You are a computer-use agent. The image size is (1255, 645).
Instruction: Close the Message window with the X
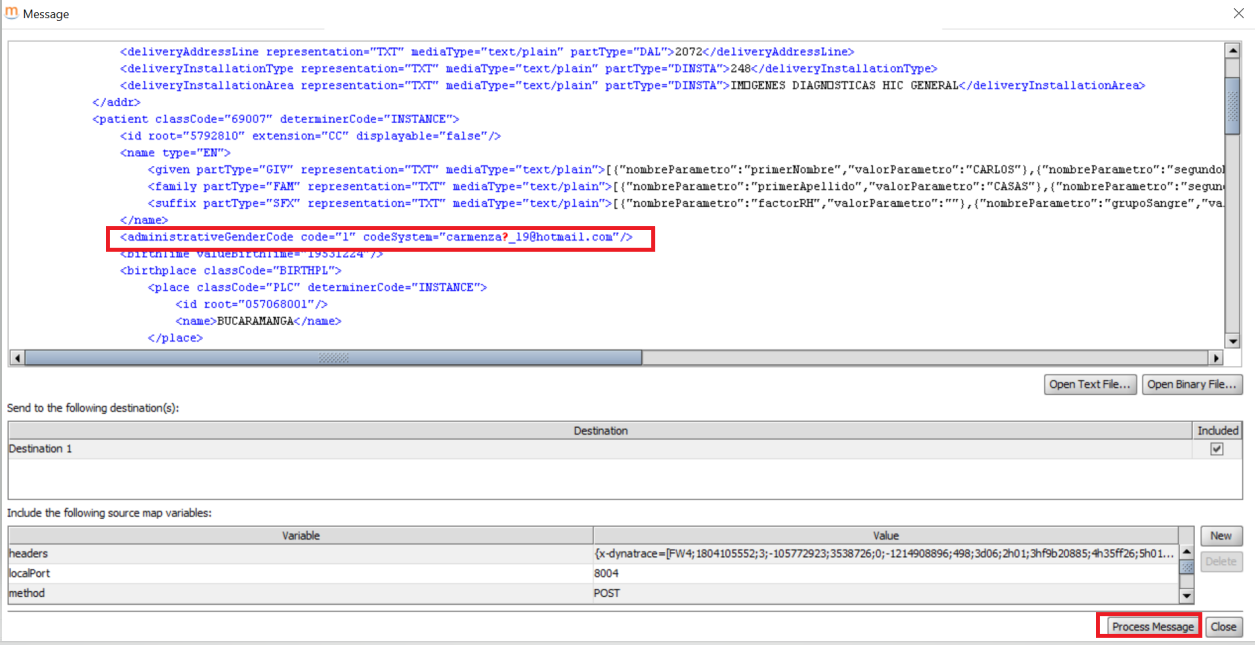point(1235,13)
